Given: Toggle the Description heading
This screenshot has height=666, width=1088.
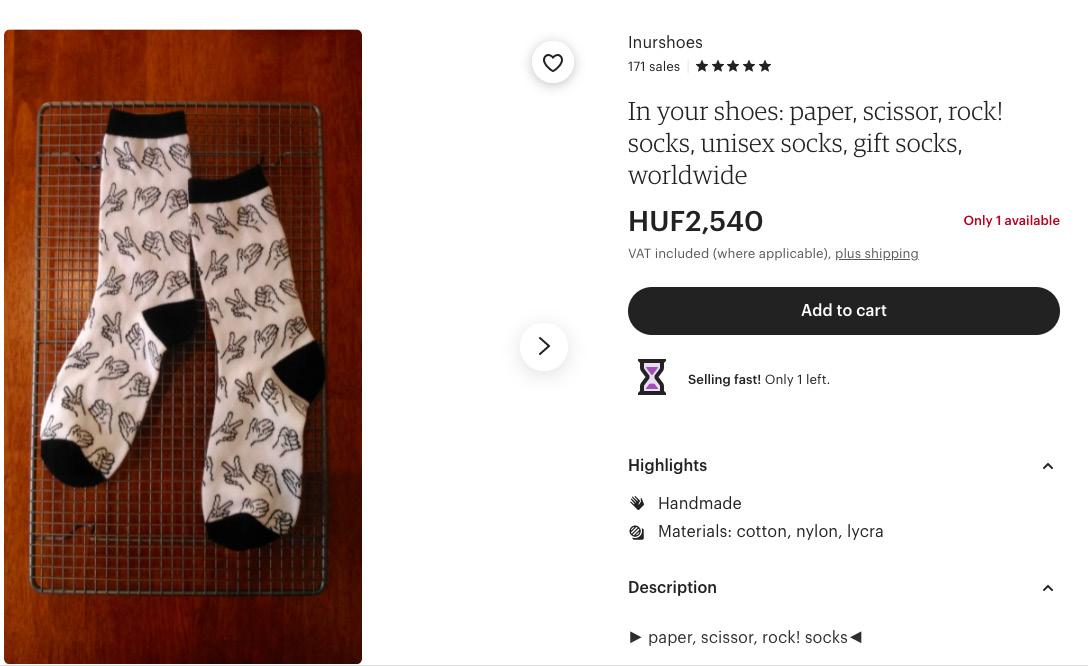Looking at the screenshot, I should pyautogui.click(x=672, y=588).
